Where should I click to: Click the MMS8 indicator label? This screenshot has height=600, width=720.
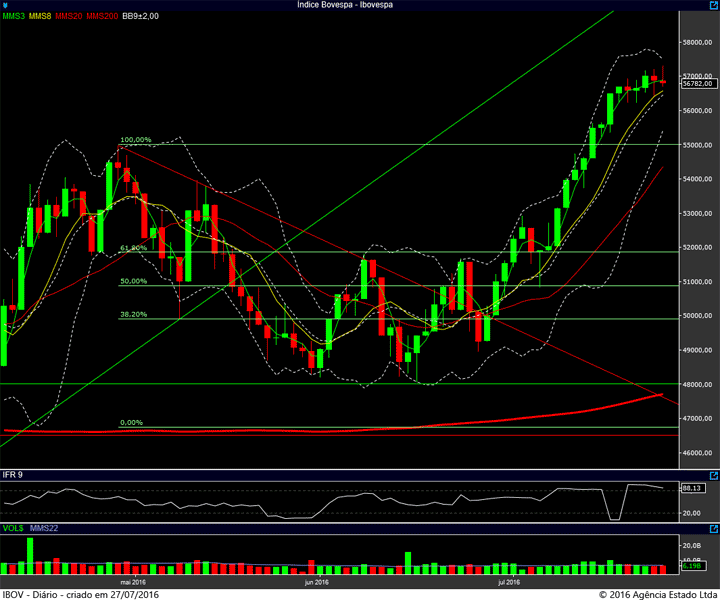40,16
